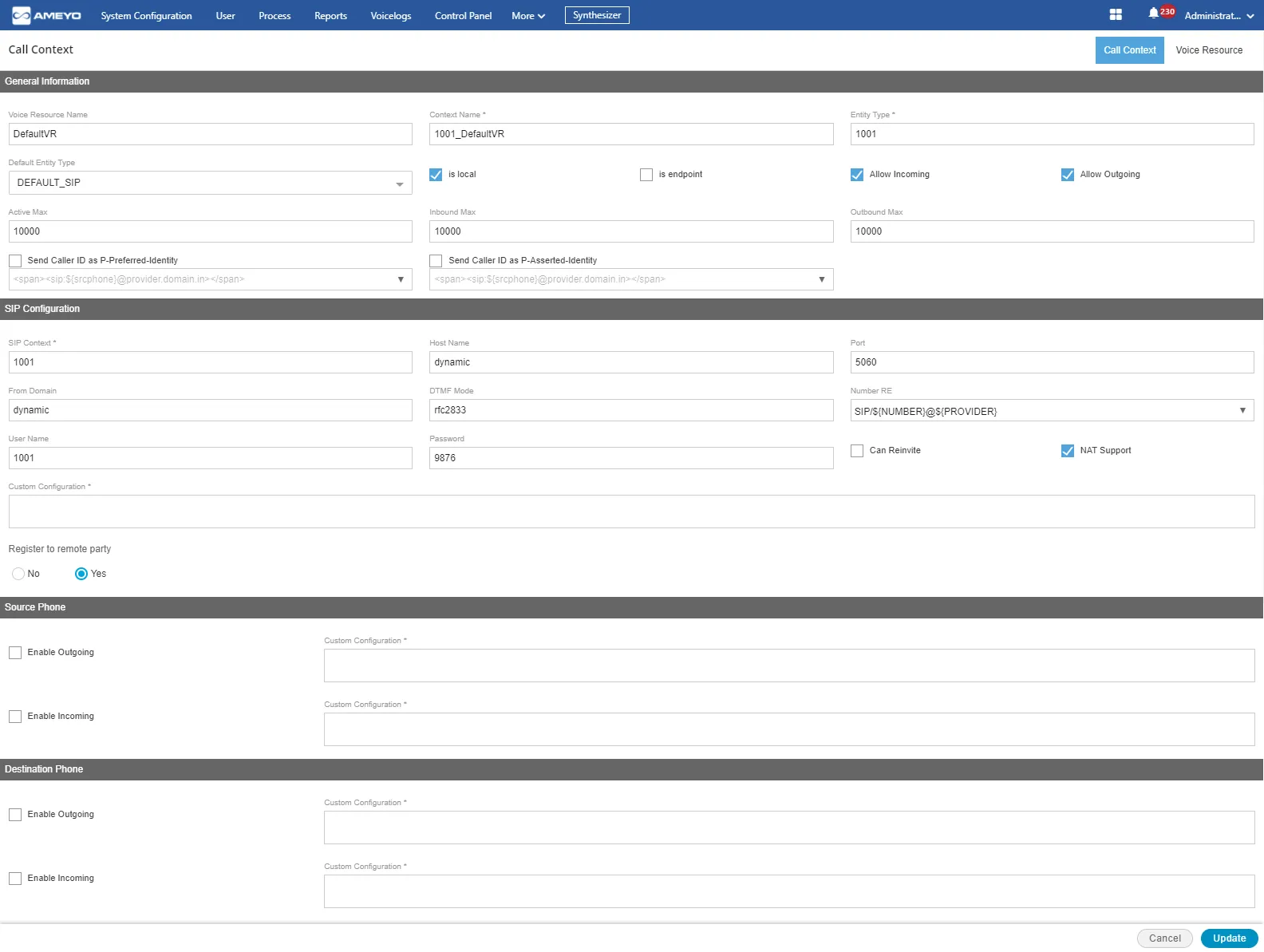
Task: Select the Call Context tab
Action: (x=1129, y=50)
